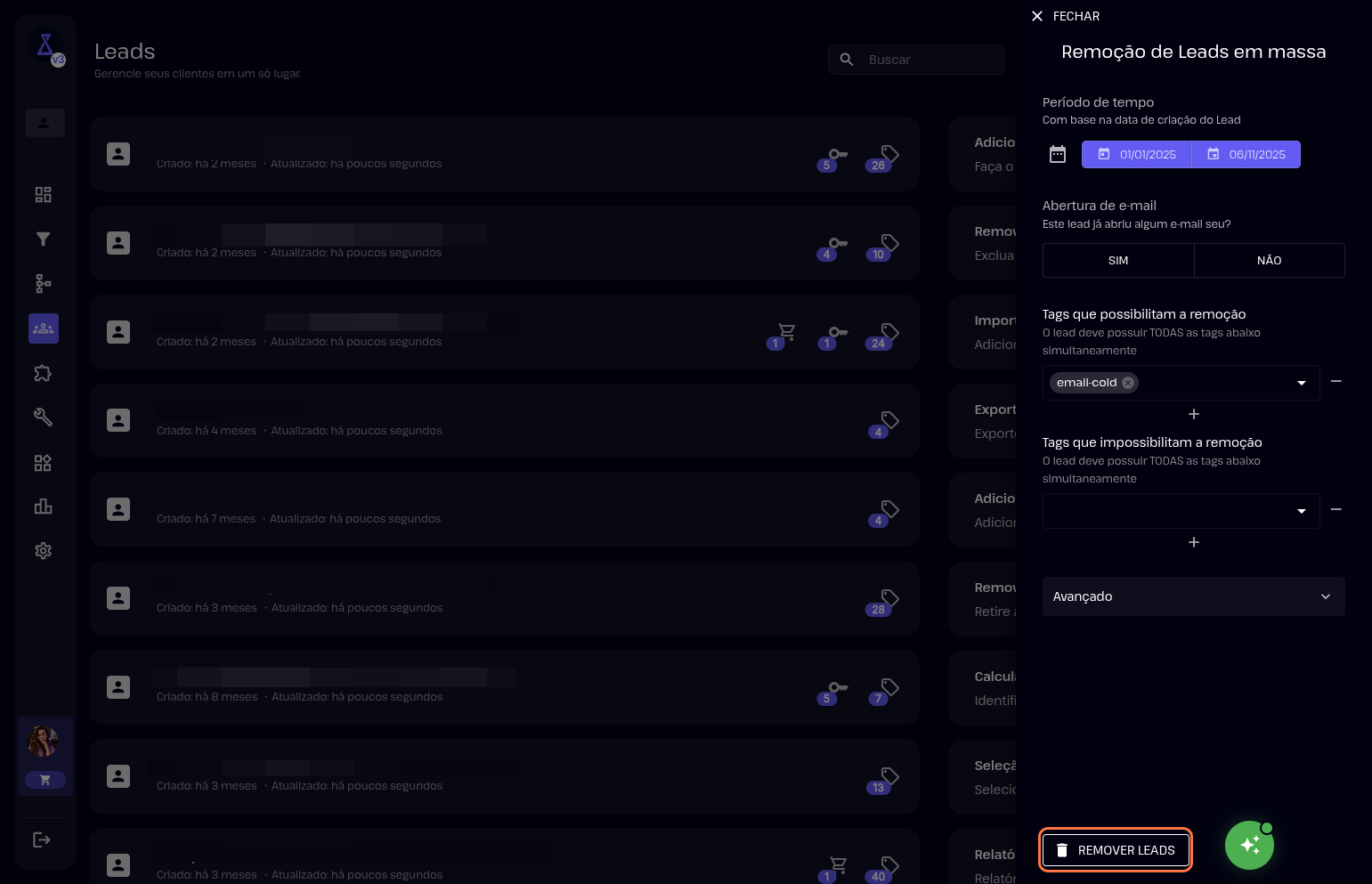Open the blocking tags dropdown

[1181, 511]
